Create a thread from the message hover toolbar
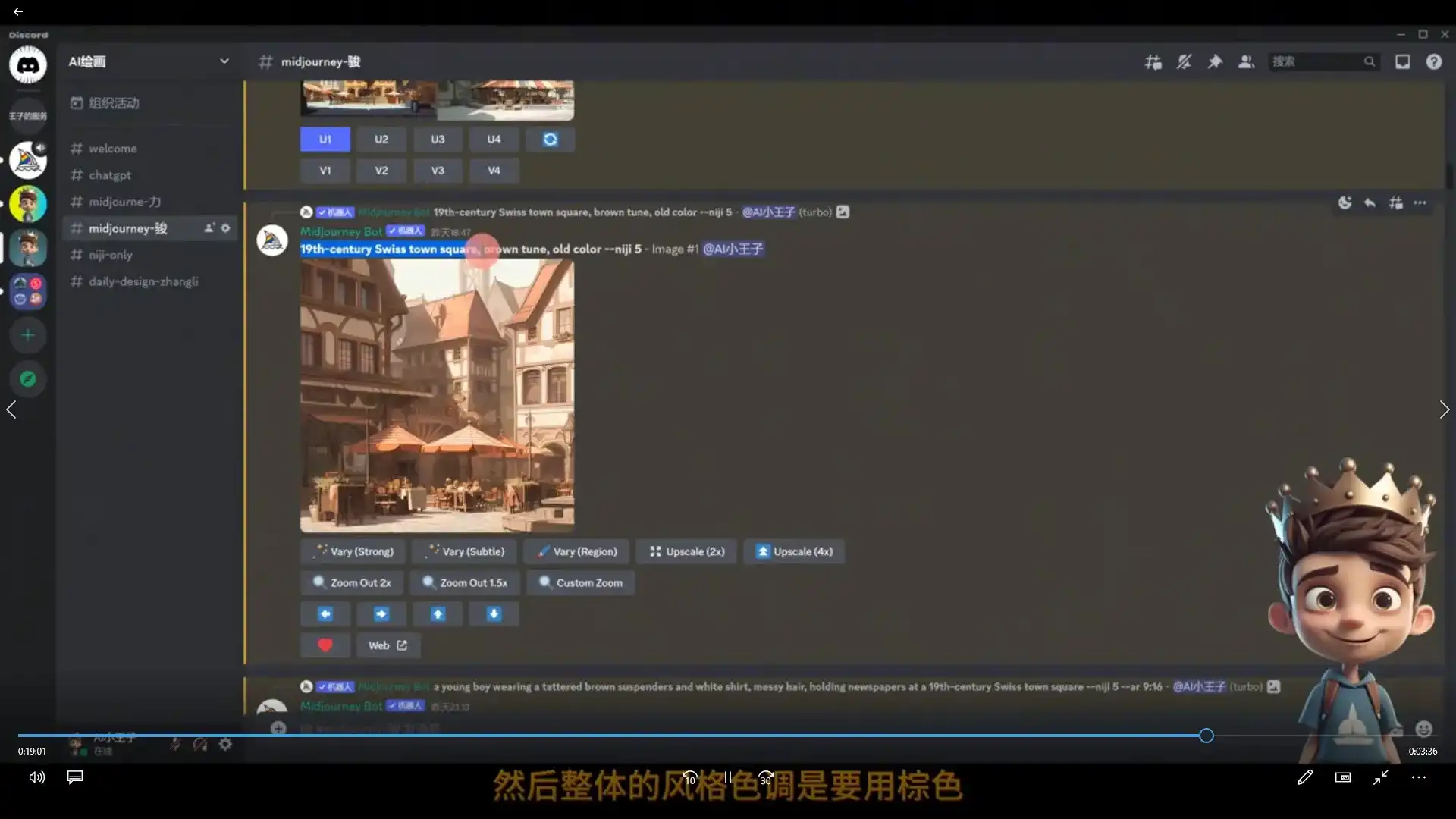Screen dimensions: 1456x819 (x=1396, y=202)
